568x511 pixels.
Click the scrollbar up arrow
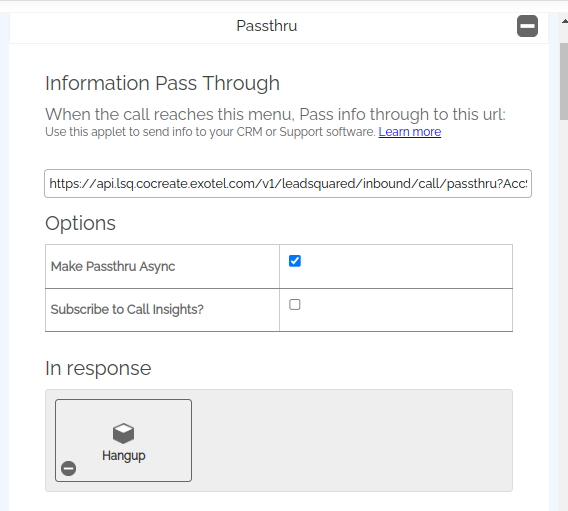564,21
